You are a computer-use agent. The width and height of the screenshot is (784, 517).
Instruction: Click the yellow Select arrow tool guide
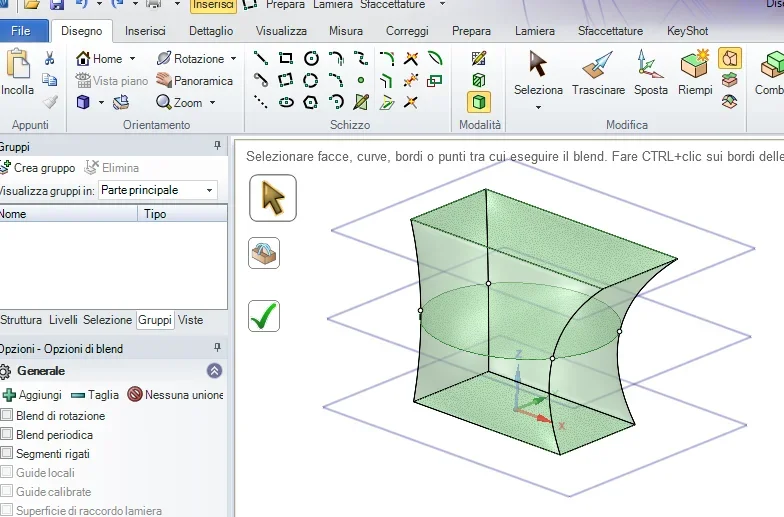tap(273, 198)
